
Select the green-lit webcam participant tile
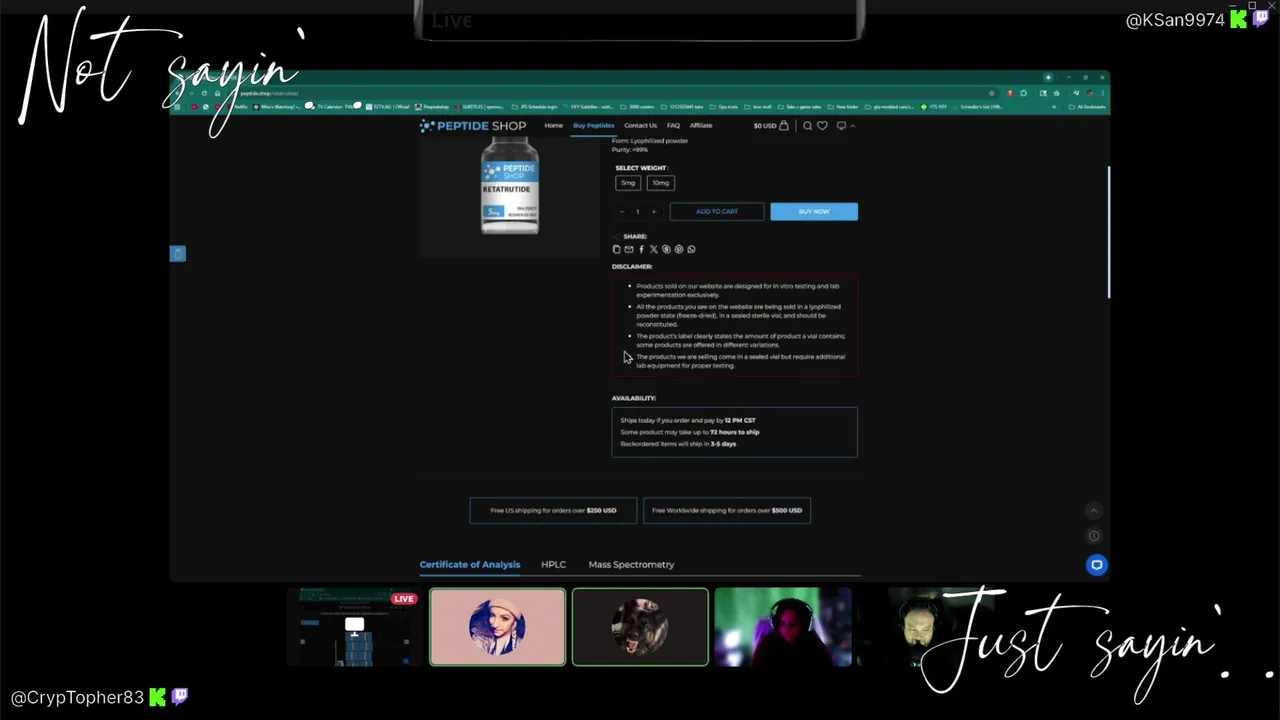783,627
